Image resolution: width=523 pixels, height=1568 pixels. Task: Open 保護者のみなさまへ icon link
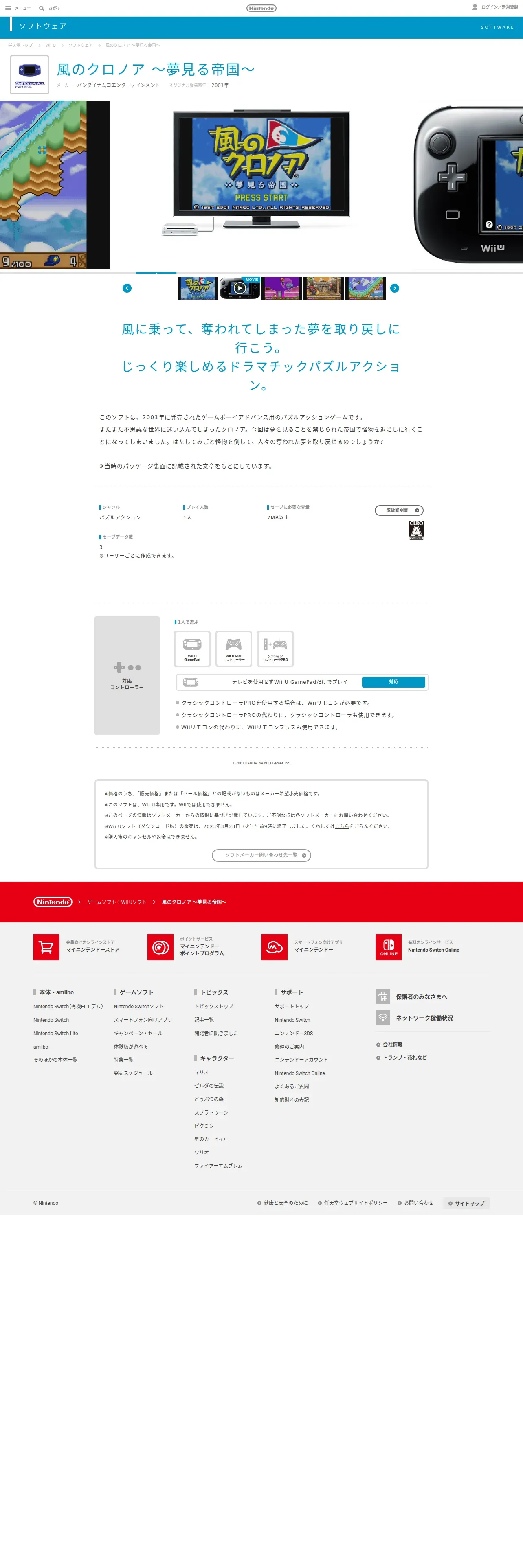[x=382, y=996]
